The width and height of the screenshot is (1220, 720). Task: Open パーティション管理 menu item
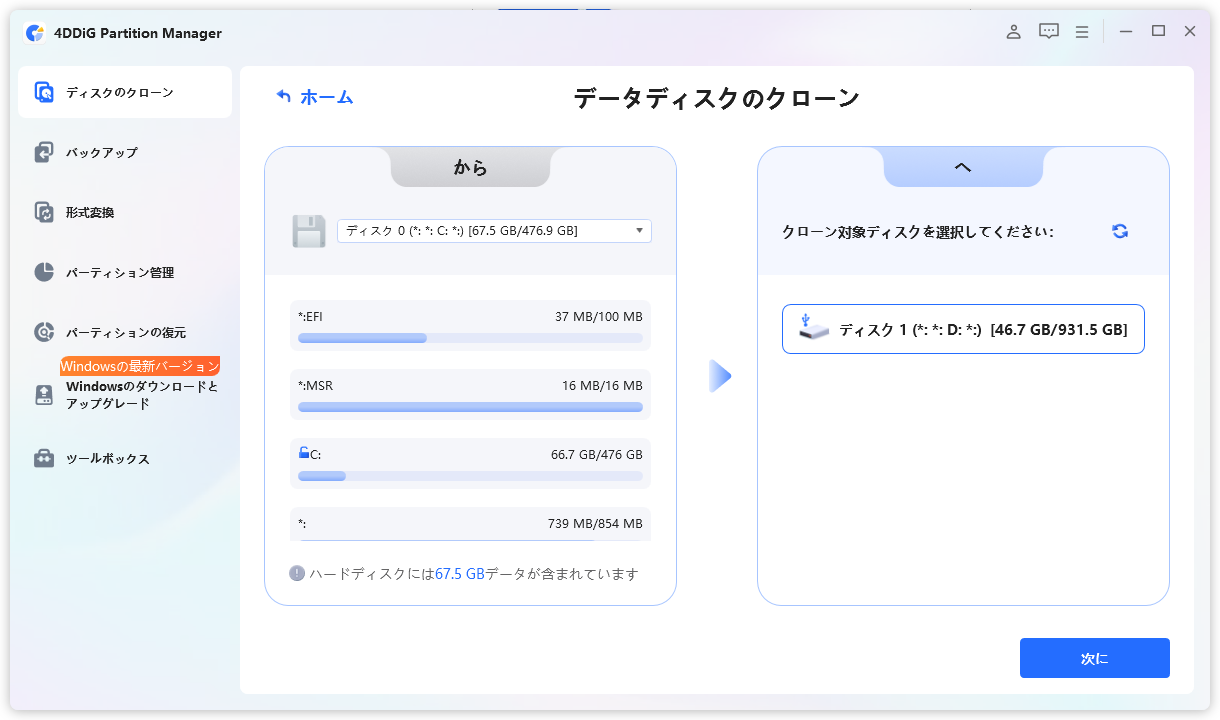tap(120, 273)
